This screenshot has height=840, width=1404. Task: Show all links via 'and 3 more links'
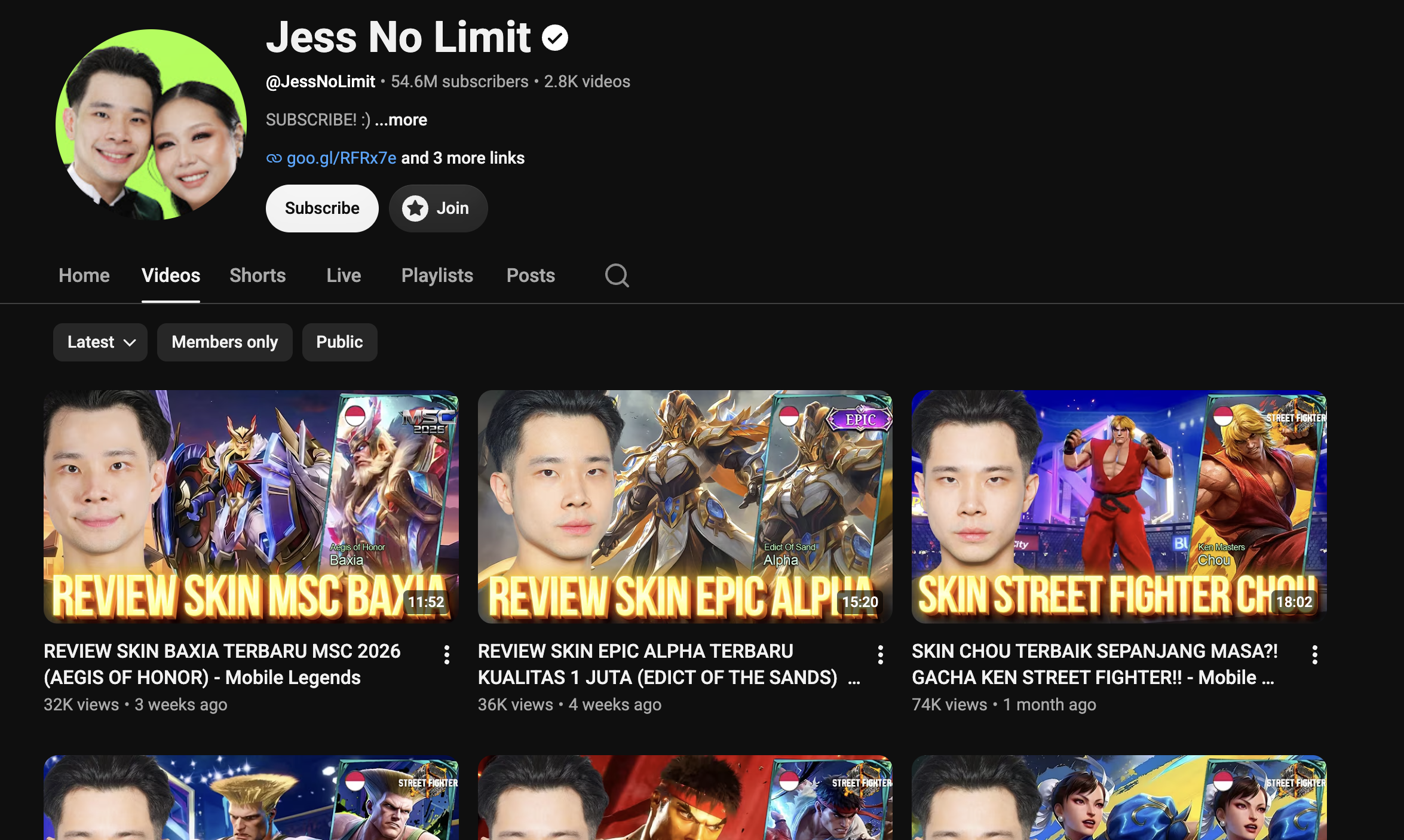463,158
